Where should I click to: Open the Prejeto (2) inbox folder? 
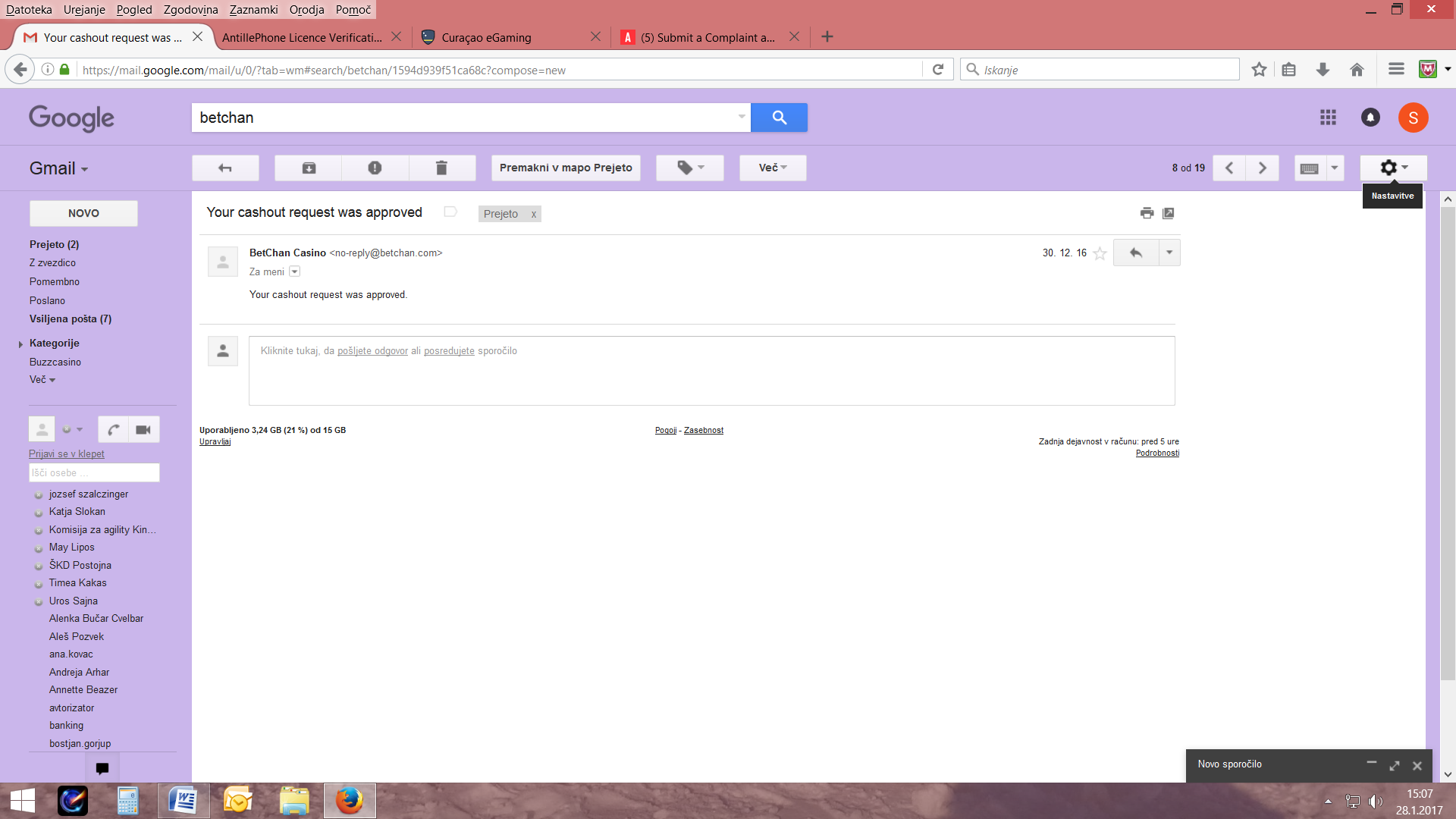pos(55,244)
